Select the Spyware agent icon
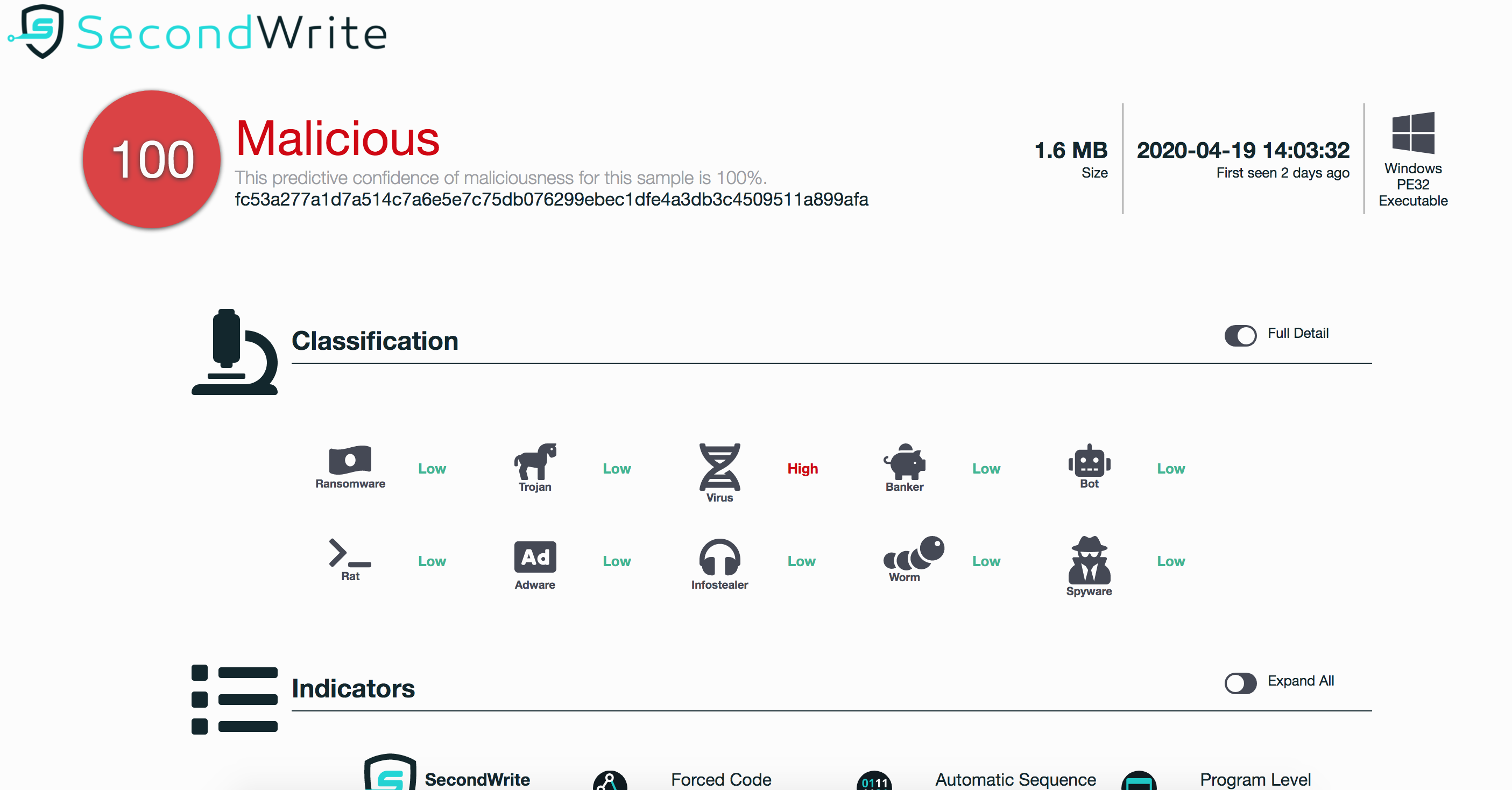This screenshot has width=1512, height=790. pyautogui.click(x=1089, y=560)
